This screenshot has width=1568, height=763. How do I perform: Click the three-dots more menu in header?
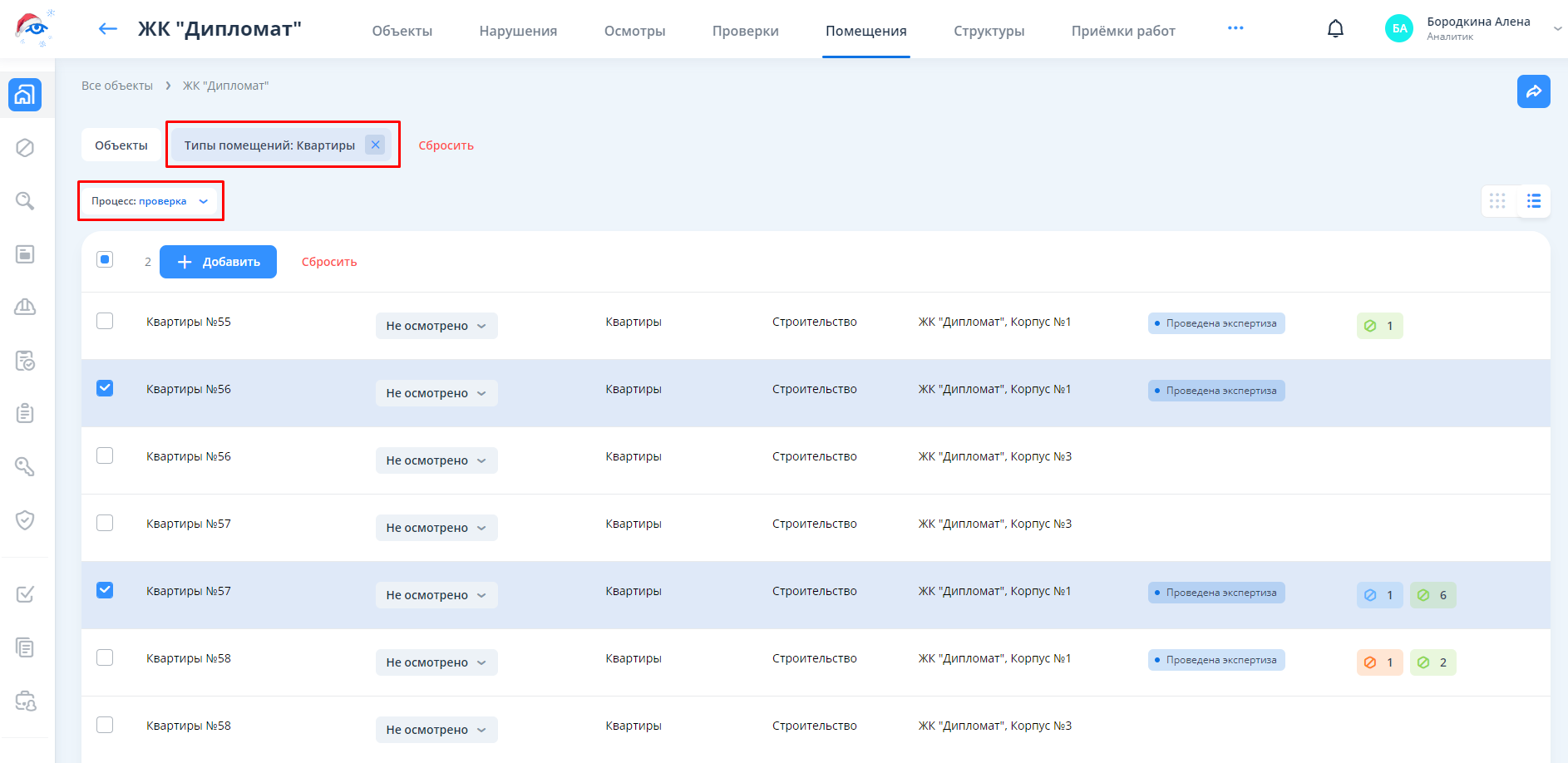pyautogui.click(x=1235, y=28)
